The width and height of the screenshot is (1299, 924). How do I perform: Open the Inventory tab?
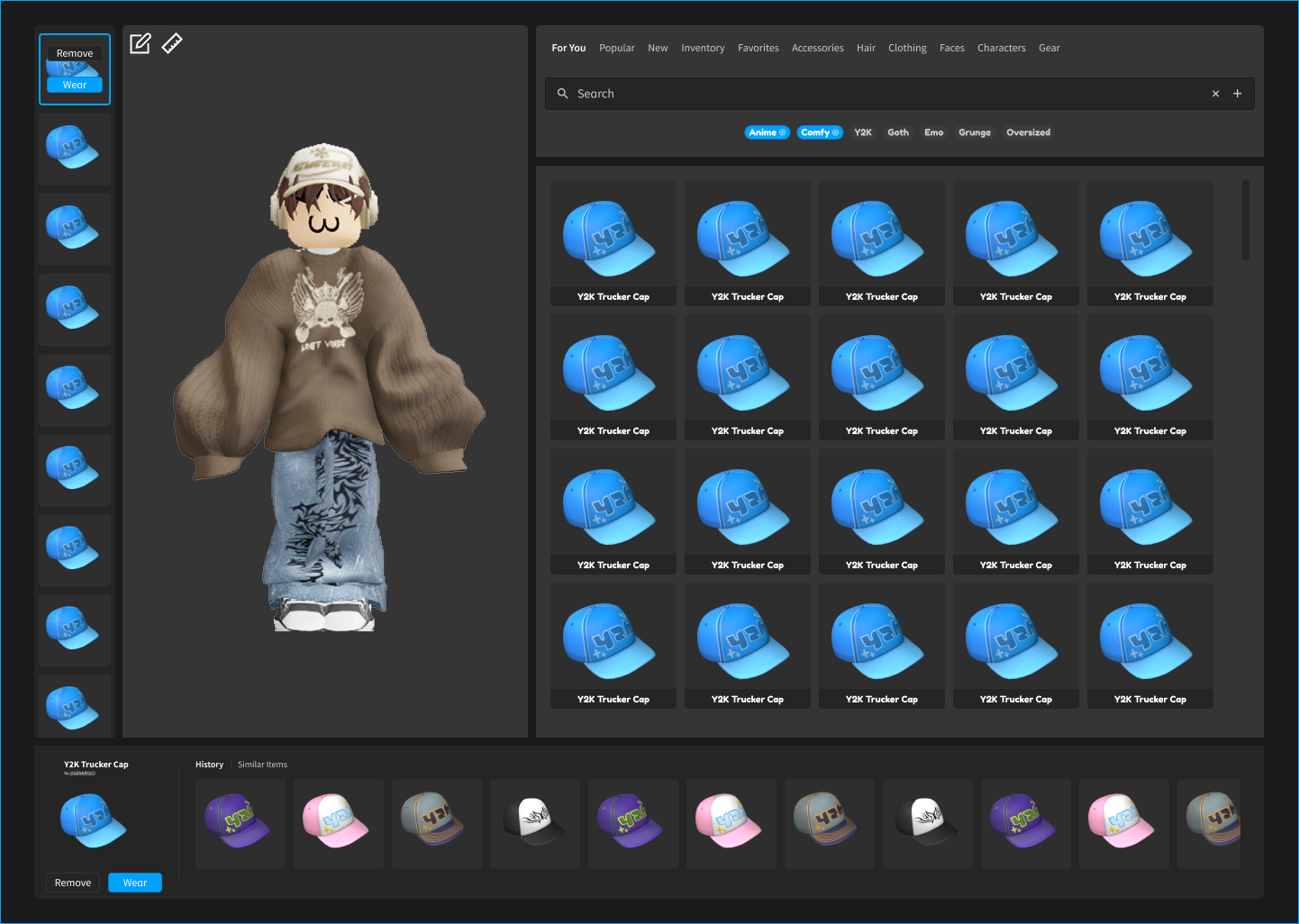pyautogui.click(x=703, y=49)
